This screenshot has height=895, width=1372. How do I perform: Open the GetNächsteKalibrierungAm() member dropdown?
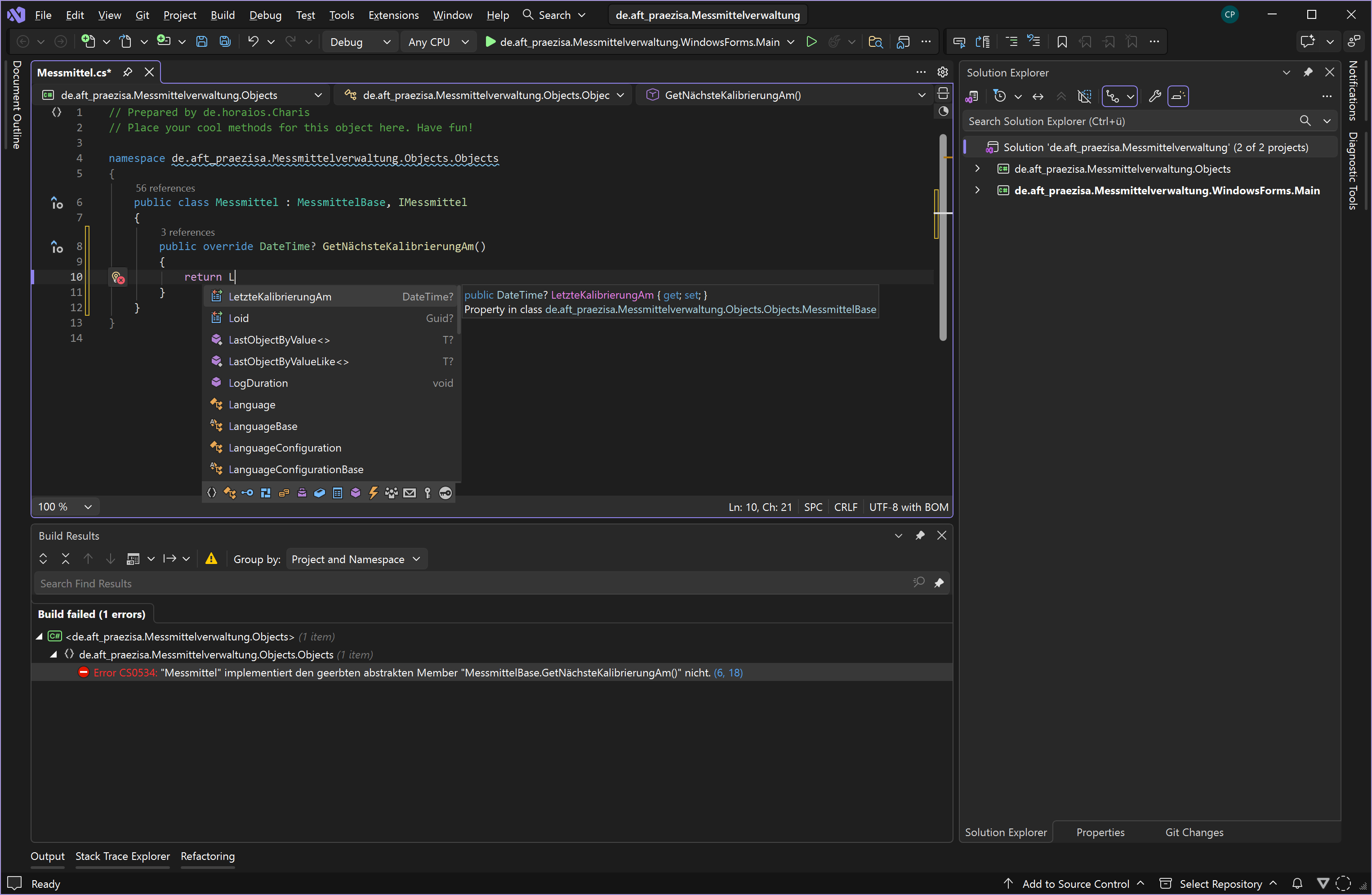point(784,95)
